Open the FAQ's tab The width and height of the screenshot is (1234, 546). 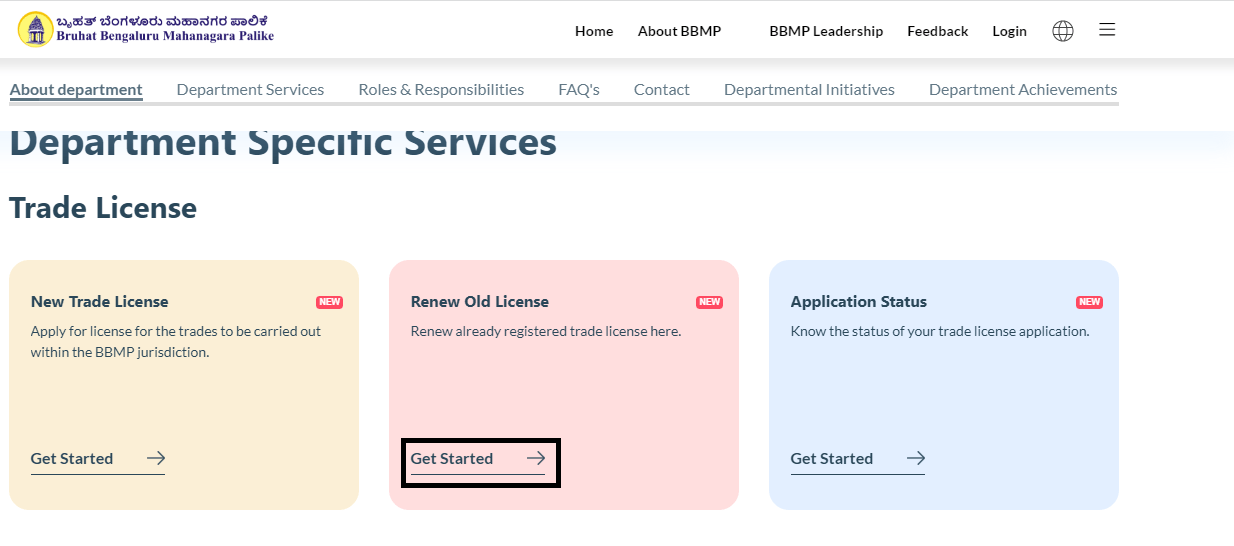579,89
